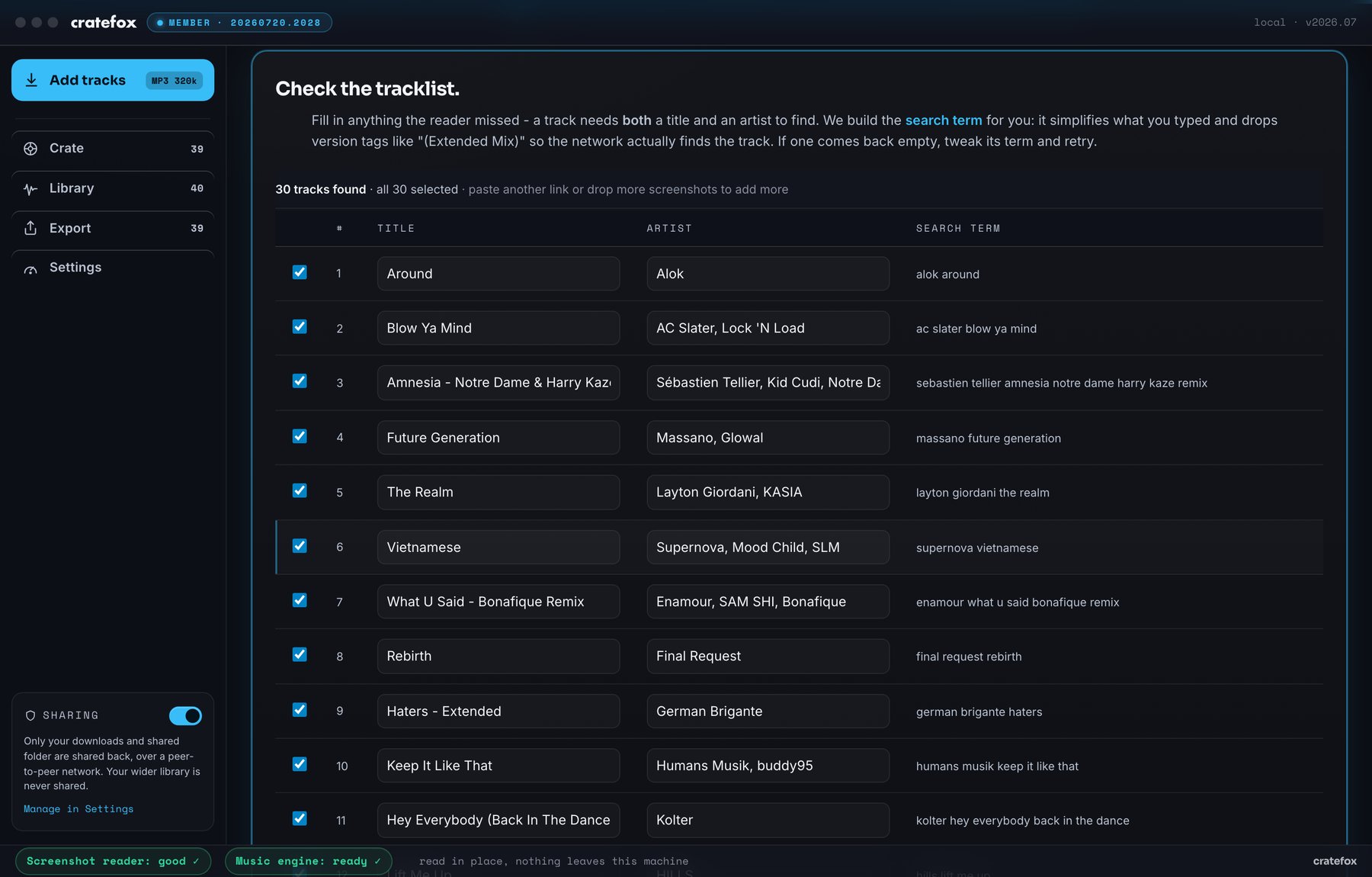This screenshot has height=877, width=1372.
Task: Click the Sharing shield icon
Action: click(30, 715)
